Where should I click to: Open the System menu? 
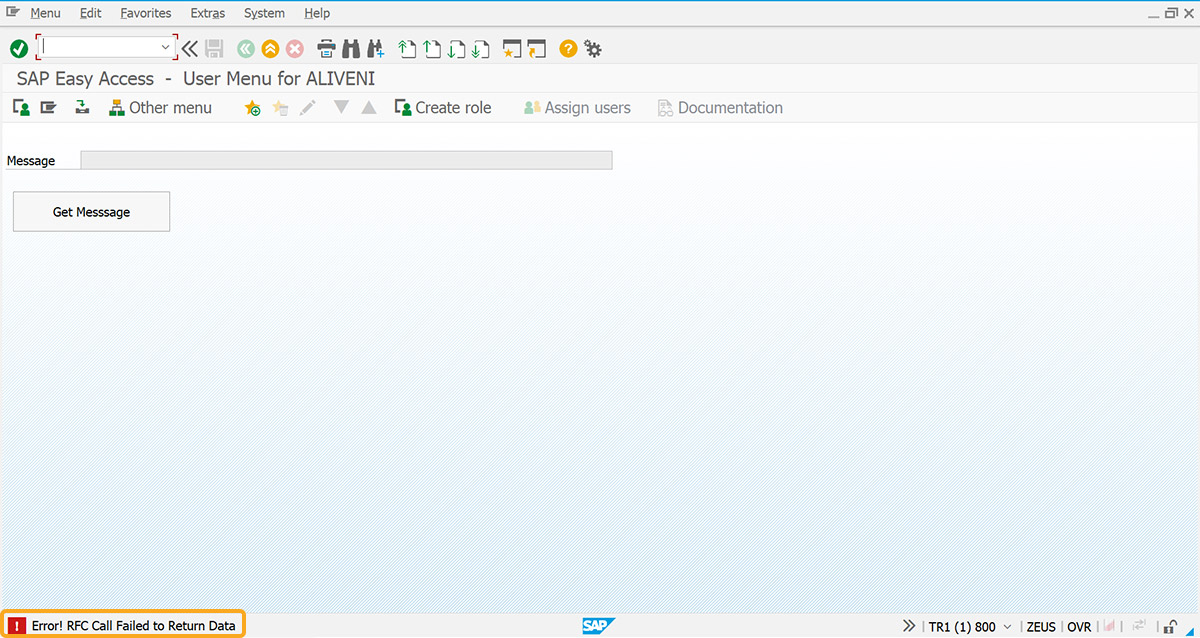coord(264,13)
